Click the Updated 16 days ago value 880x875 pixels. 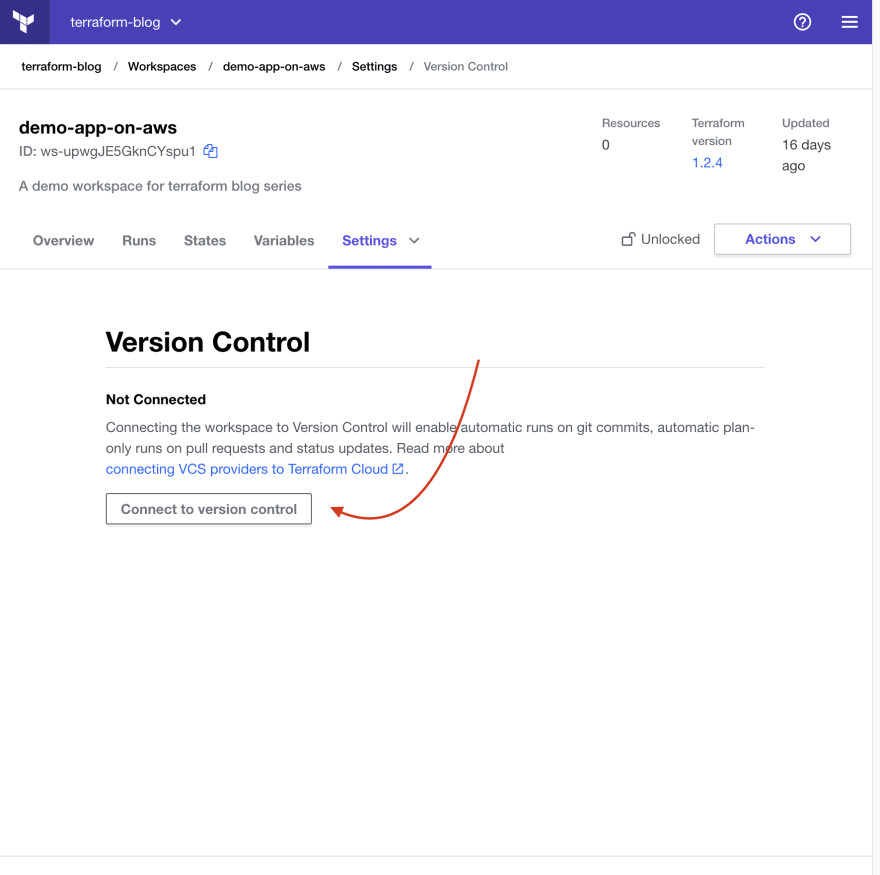coord(806,155)
